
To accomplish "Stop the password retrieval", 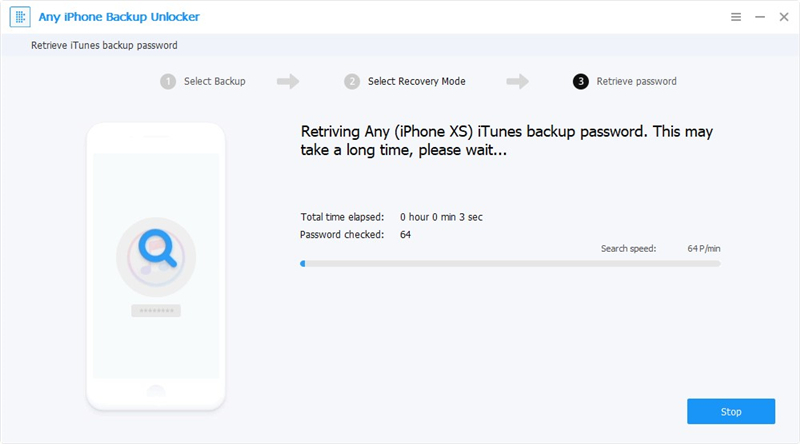I will click(x=731, y=411).
